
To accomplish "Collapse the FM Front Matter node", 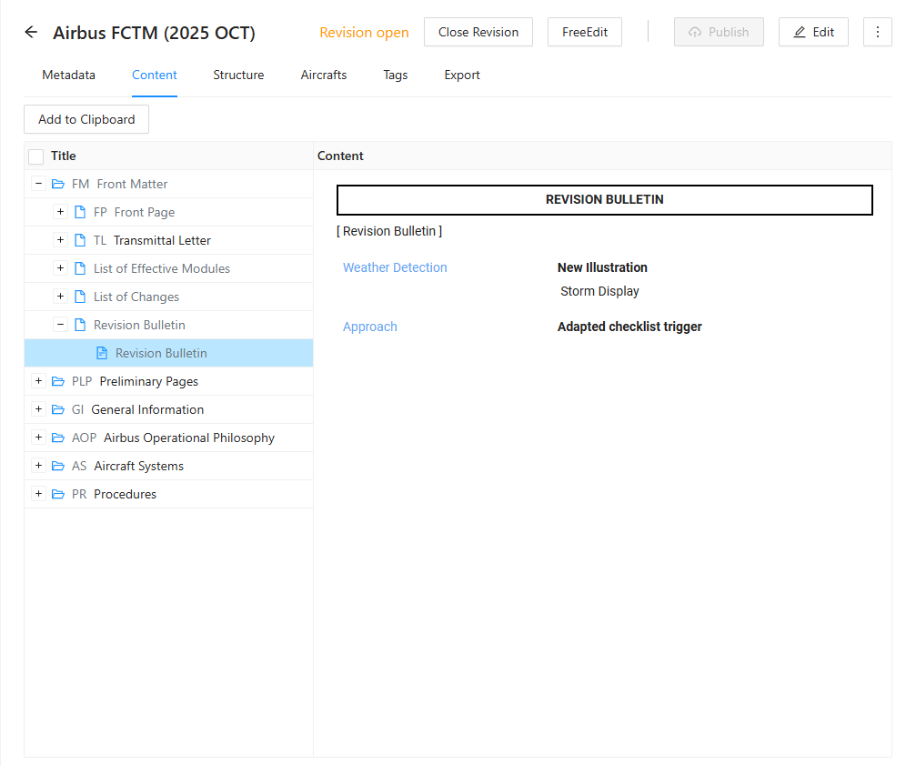I will [x=39, y=184].
